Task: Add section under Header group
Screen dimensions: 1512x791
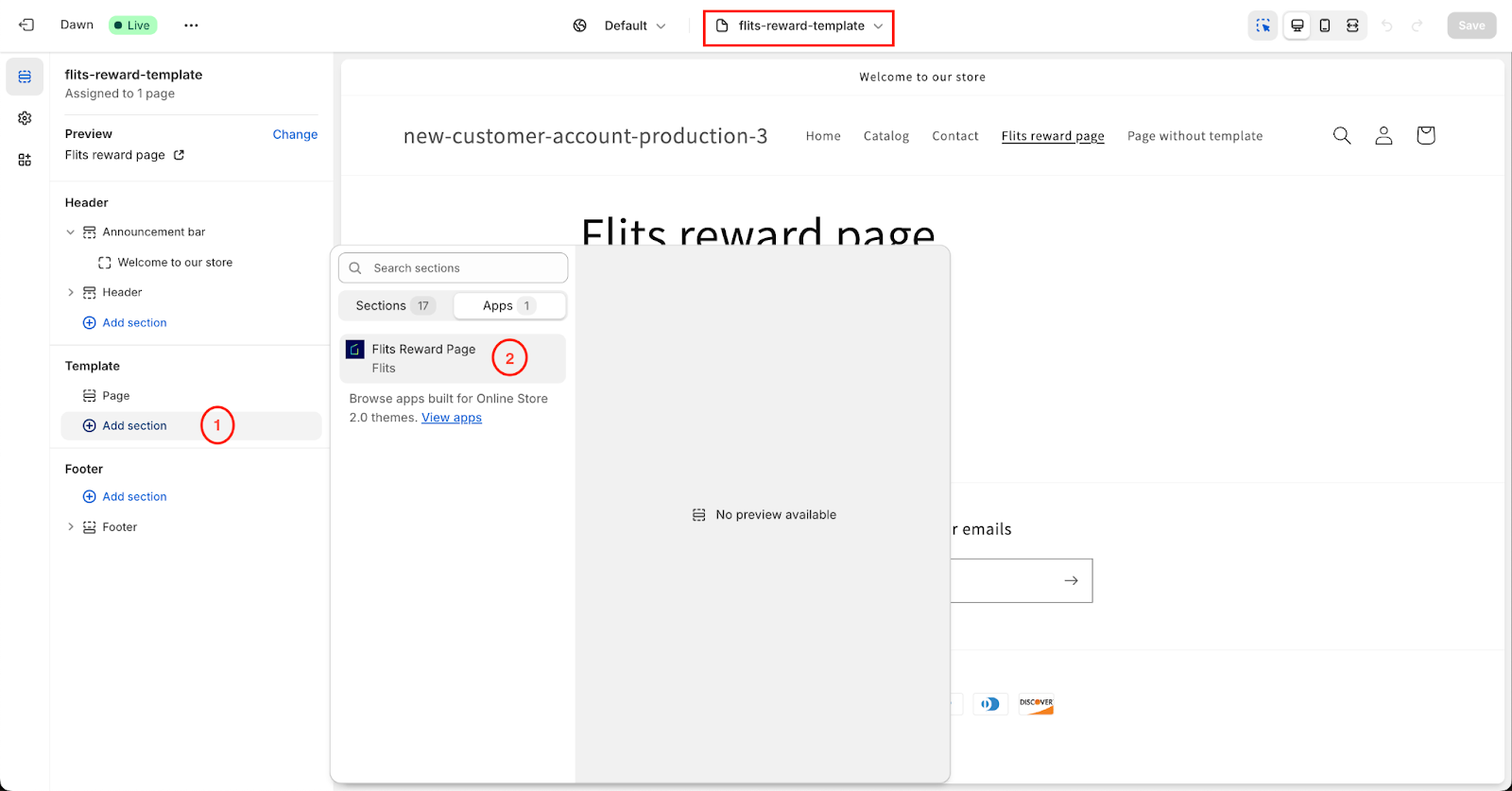Action: 125,323
